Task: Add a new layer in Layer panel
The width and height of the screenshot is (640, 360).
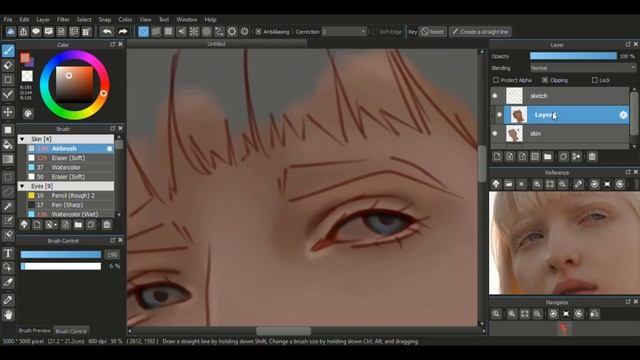Action: 497,156
